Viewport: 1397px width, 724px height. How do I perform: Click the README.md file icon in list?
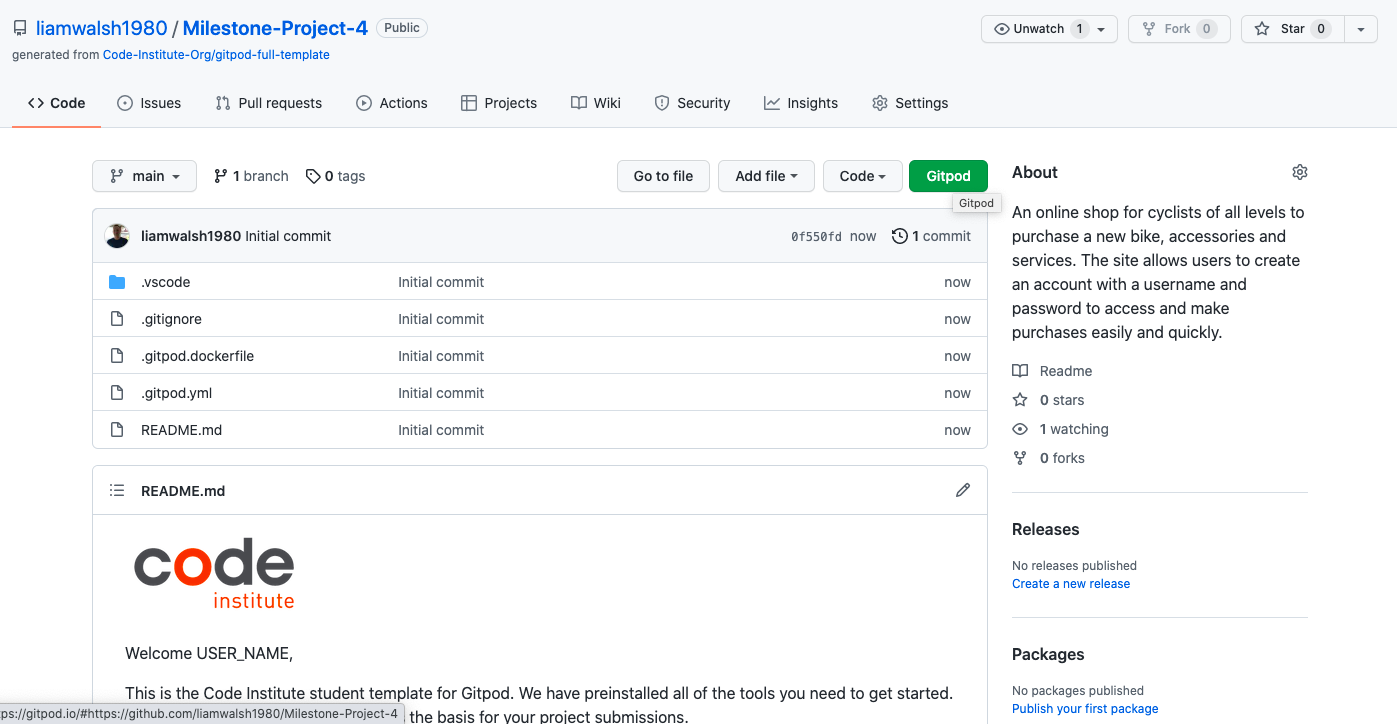tap(117, 430)
